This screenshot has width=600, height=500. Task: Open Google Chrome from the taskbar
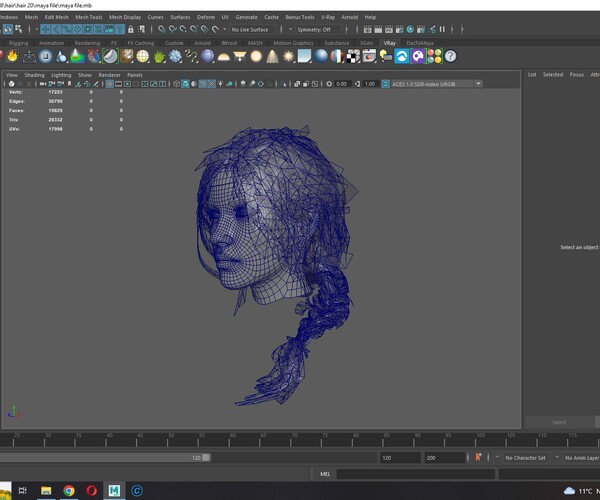(x=69, y=490)
